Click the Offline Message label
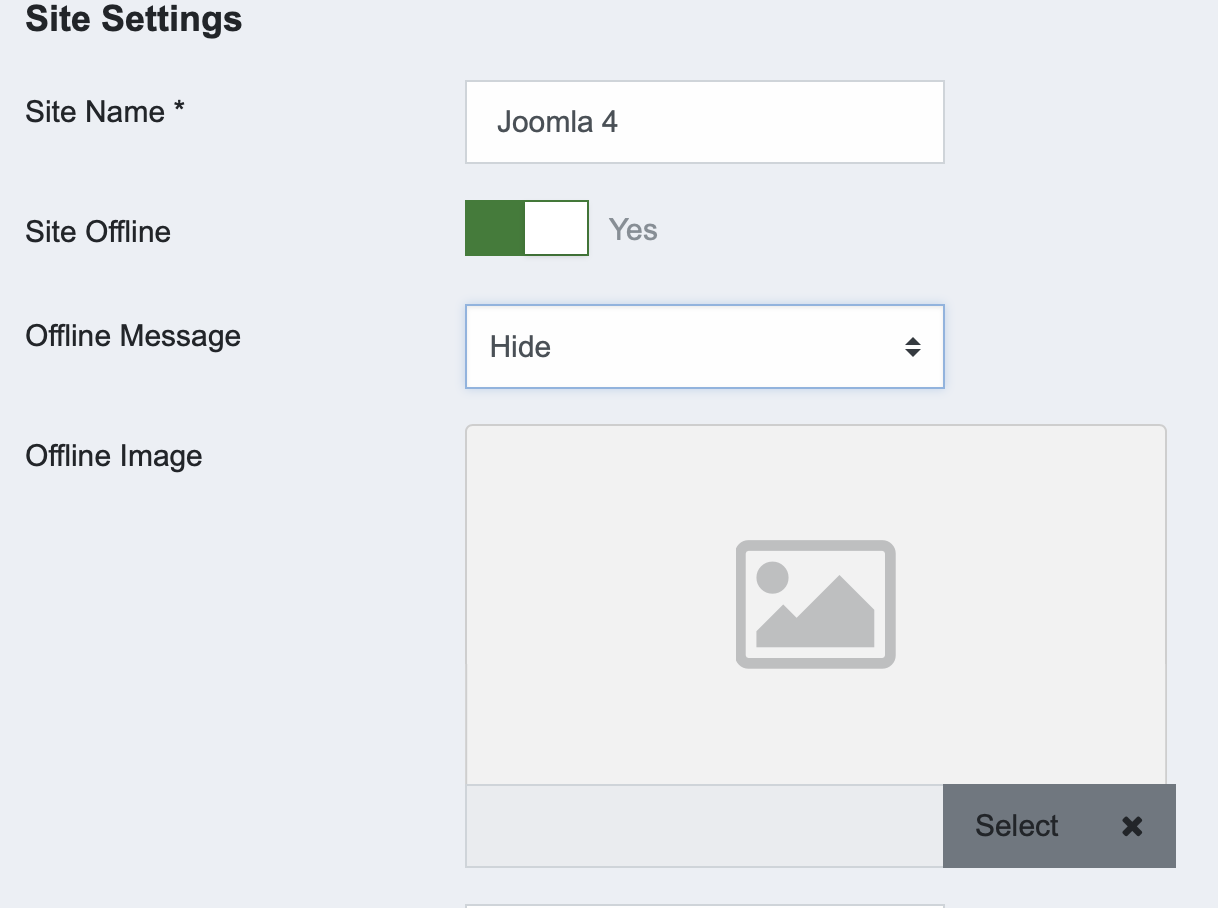Image resolution: width=1218 pixels, height=908 pixels. (133, 336)
